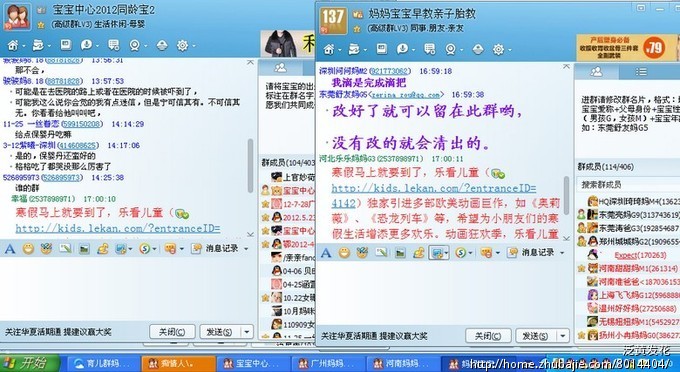This screenshot has width=680, height=372.
Task: Open send options arrow in 妈妈宝宝早教 window
Action: coord(563,336)
